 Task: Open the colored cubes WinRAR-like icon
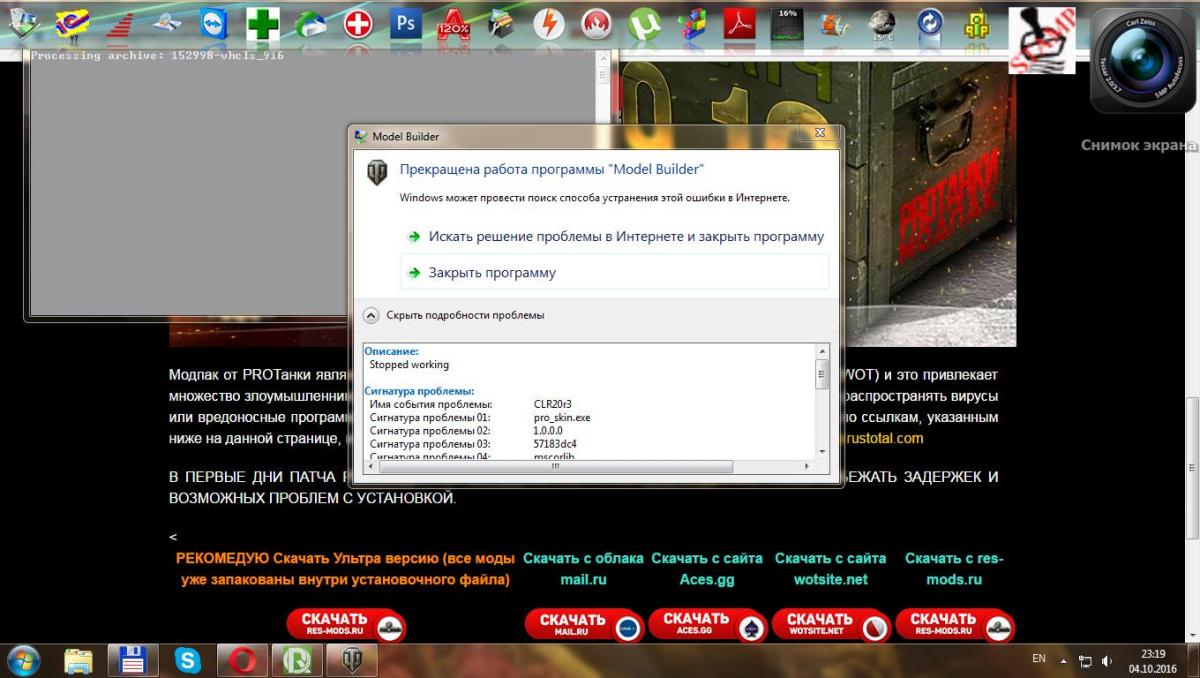(x=692, y=23)
